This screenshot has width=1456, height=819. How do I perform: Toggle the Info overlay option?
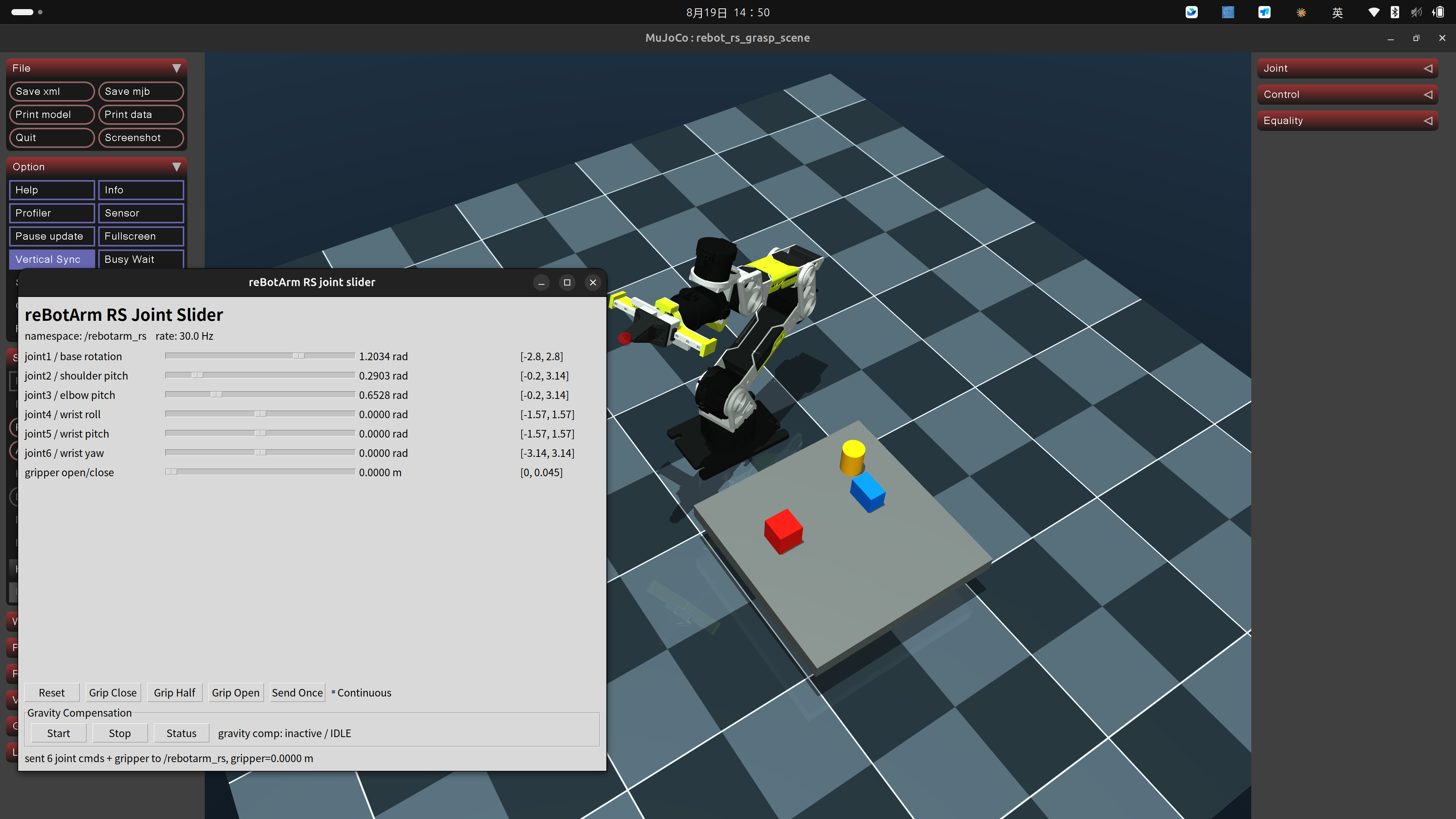coord(141,190)
